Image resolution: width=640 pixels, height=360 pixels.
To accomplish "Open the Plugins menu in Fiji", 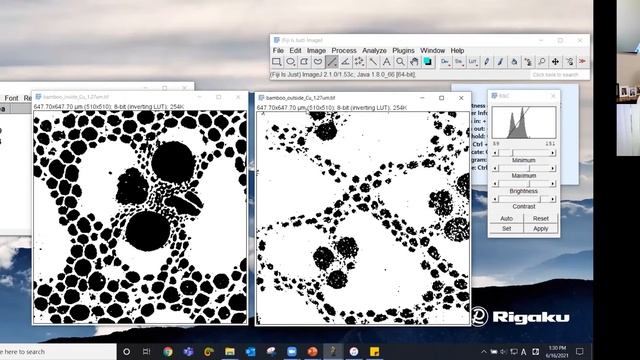I will (403, 51).
